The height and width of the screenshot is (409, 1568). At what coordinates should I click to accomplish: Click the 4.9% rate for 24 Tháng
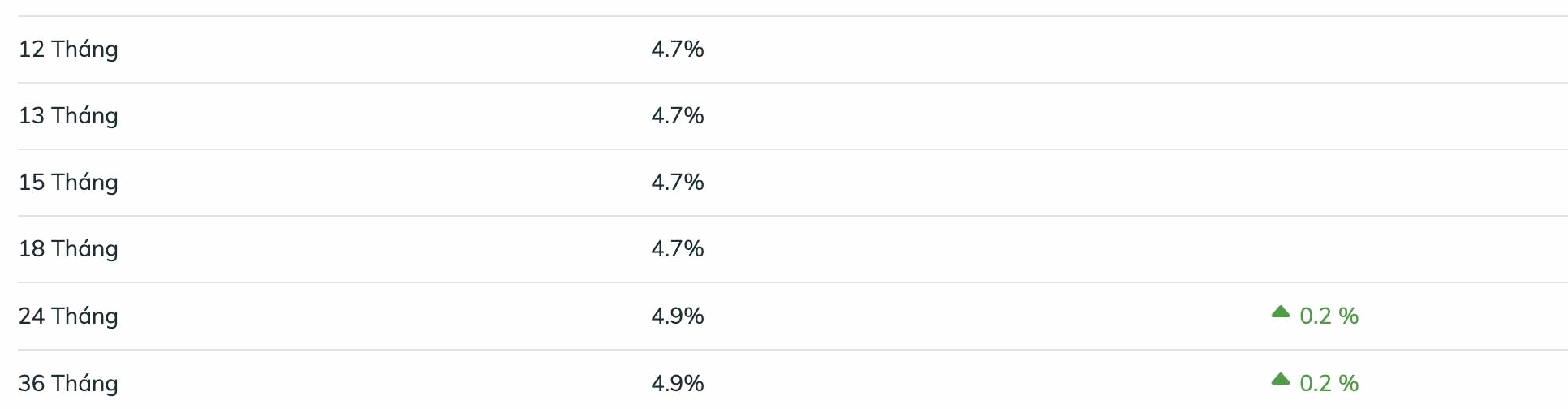pyautogui.click(x=677, y=316)
